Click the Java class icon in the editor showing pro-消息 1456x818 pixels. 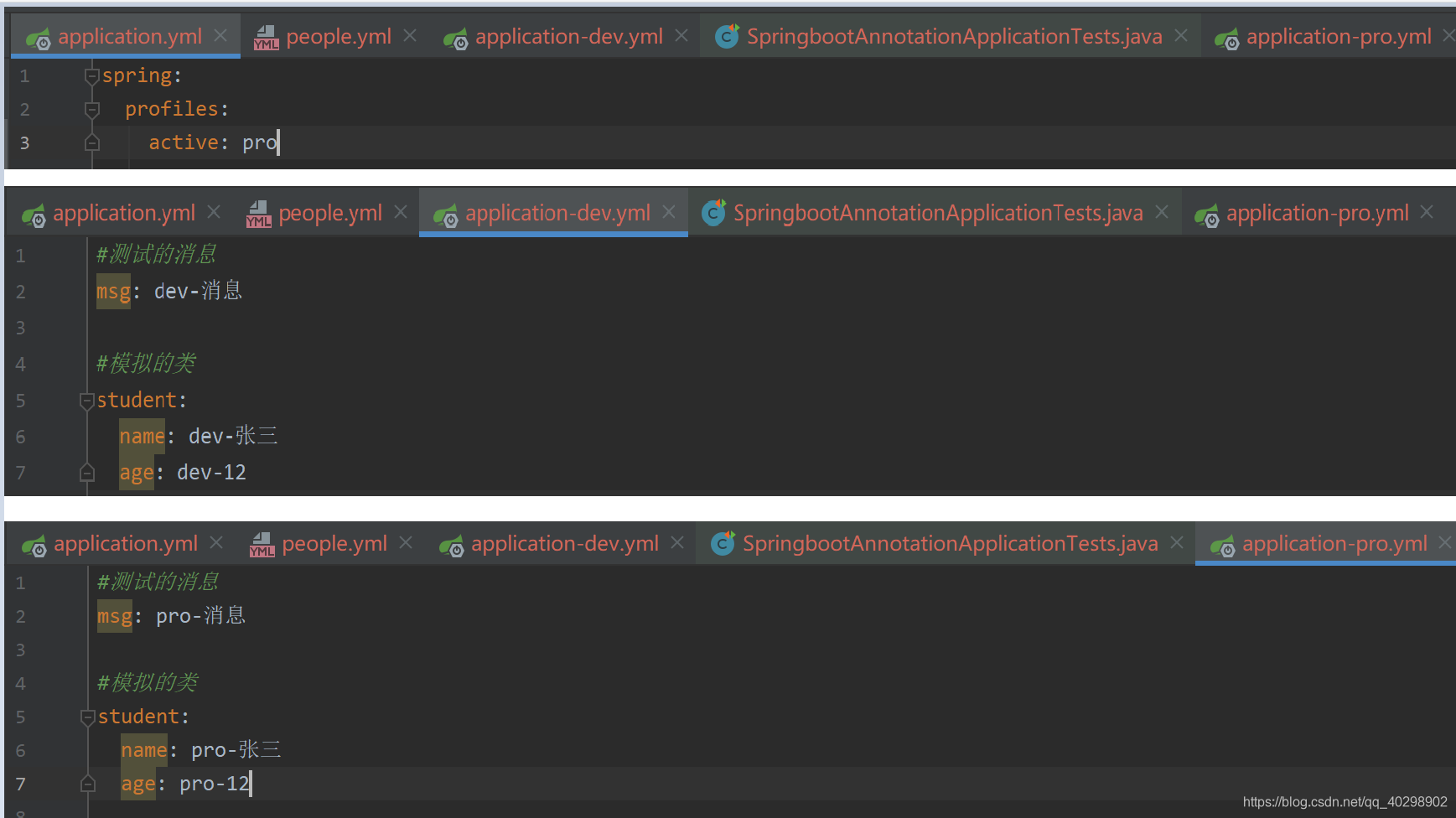[723, 543]
